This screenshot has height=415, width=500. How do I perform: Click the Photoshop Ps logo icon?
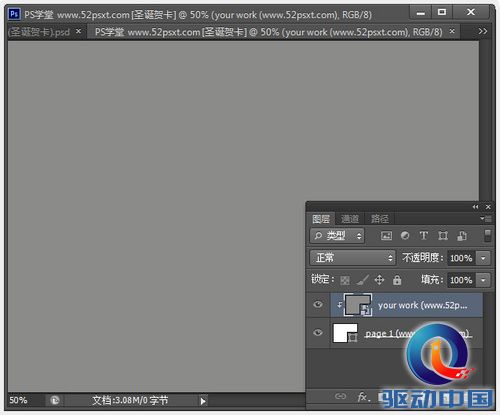click(14, 14)
